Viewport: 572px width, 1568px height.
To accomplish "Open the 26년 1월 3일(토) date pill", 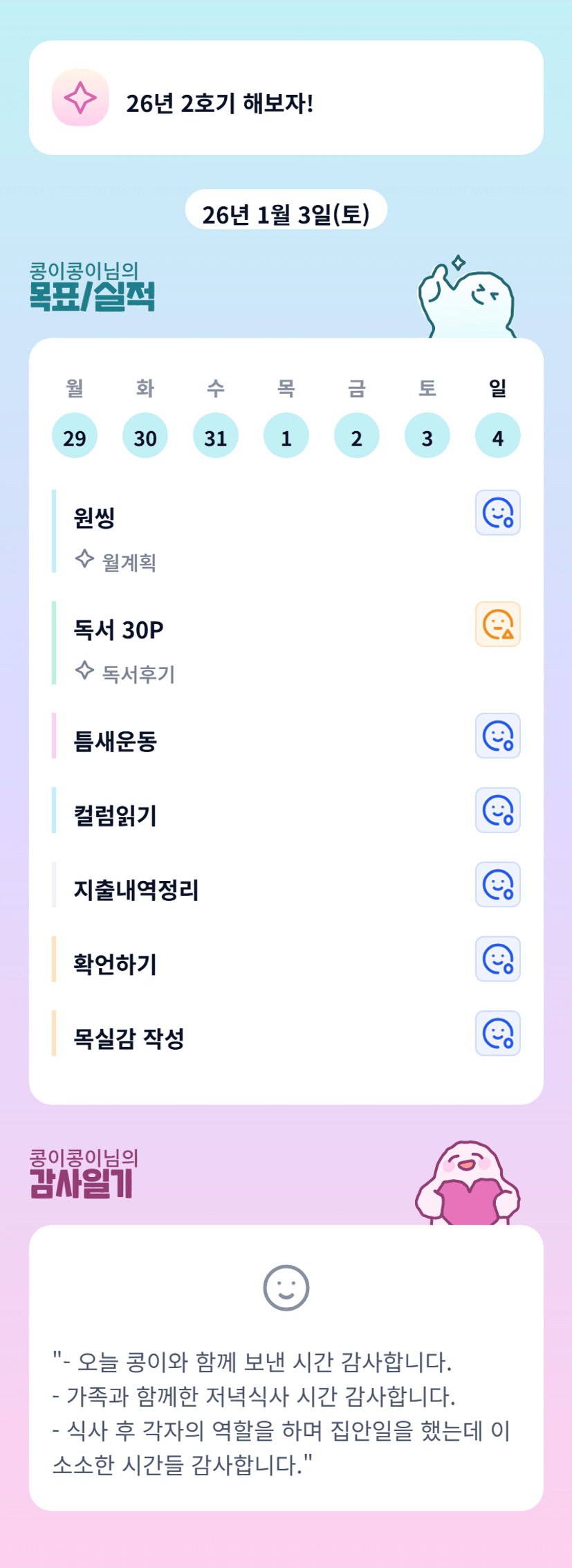I will click(286, 214).
